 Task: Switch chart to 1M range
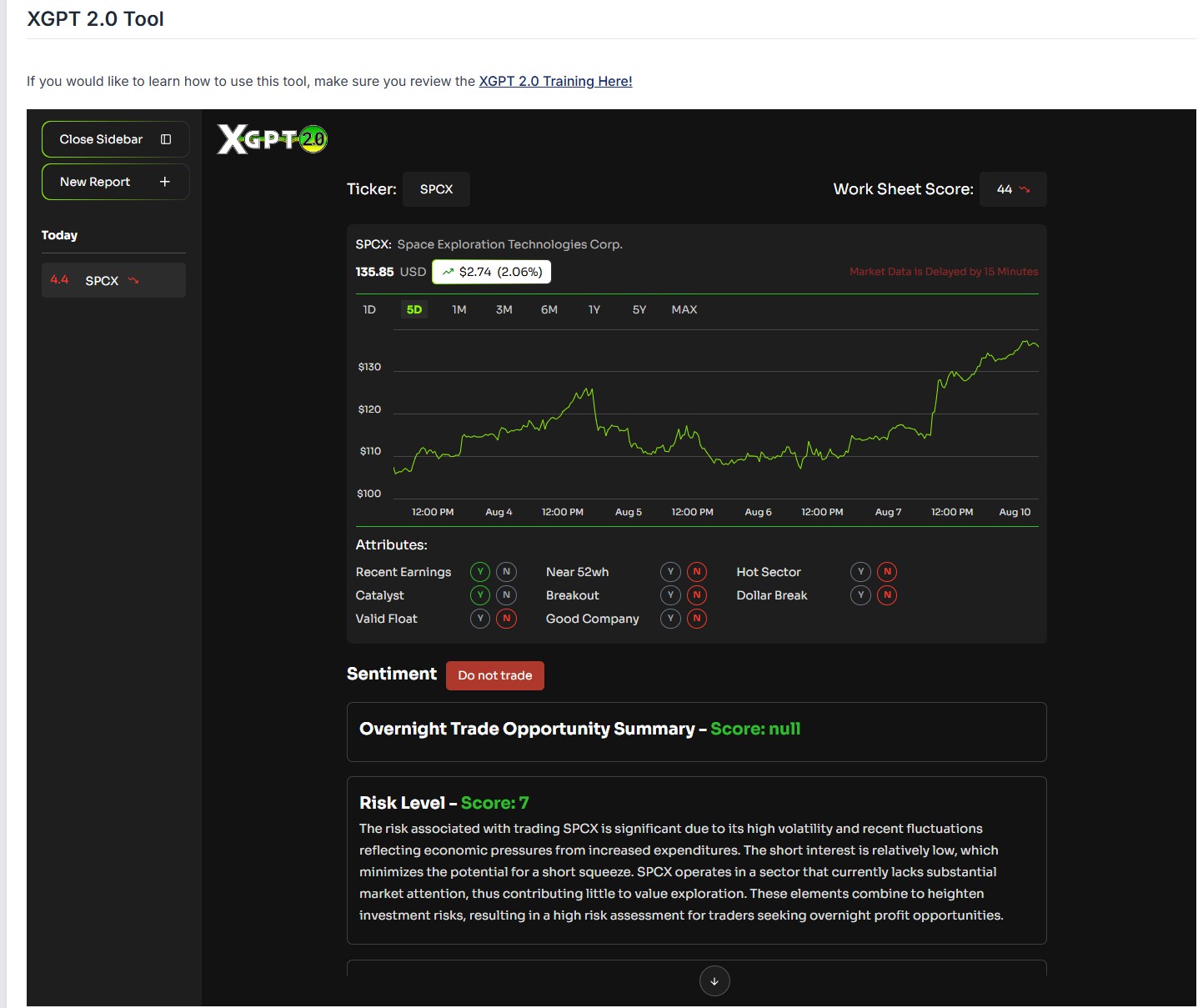click(x=459, y=309)
